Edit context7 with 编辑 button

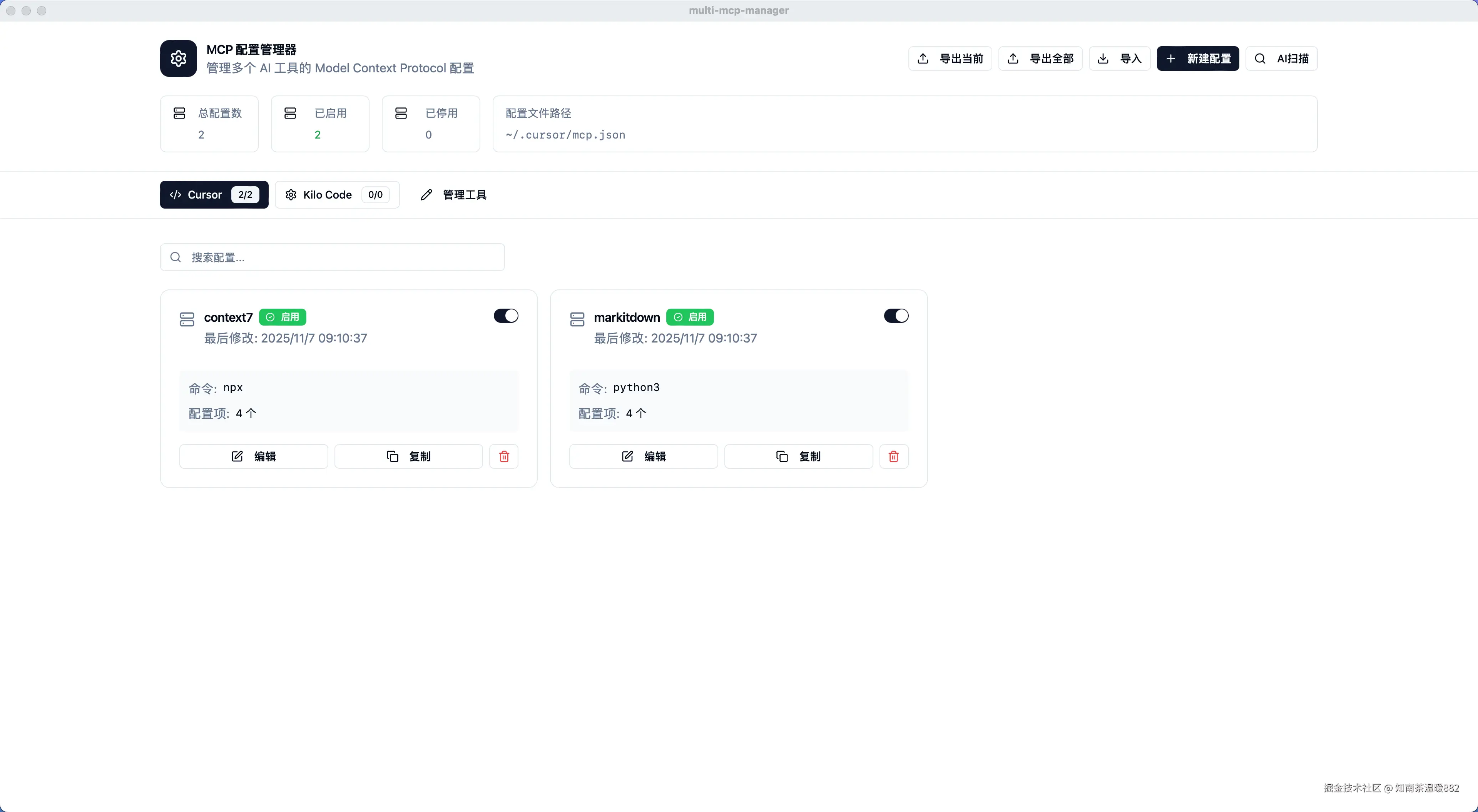pyautogui.click(x=253, y=456)
